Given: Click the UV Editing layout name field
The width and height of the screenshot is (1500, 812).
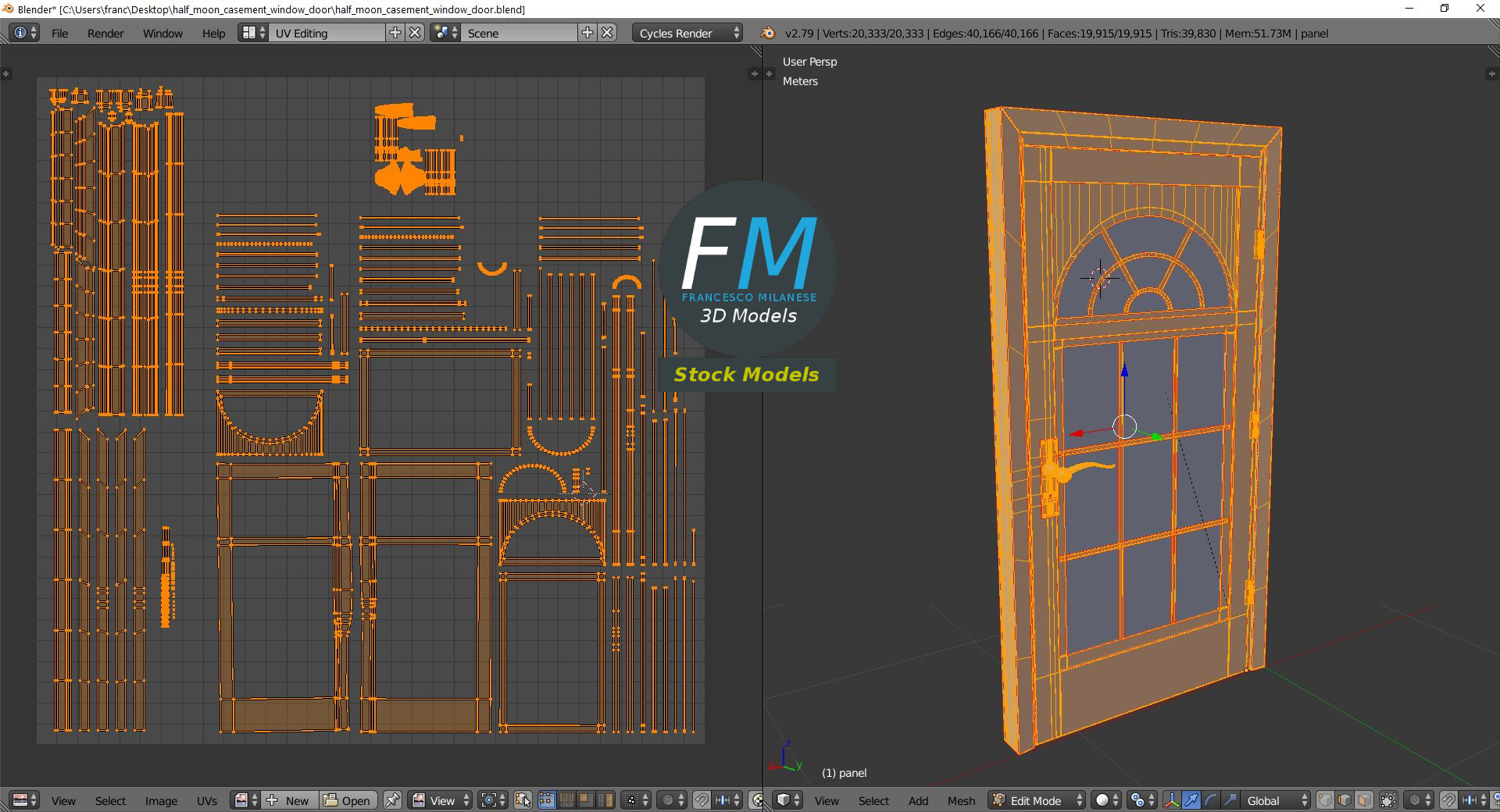Looking at the screenshot, I should 327,33.
